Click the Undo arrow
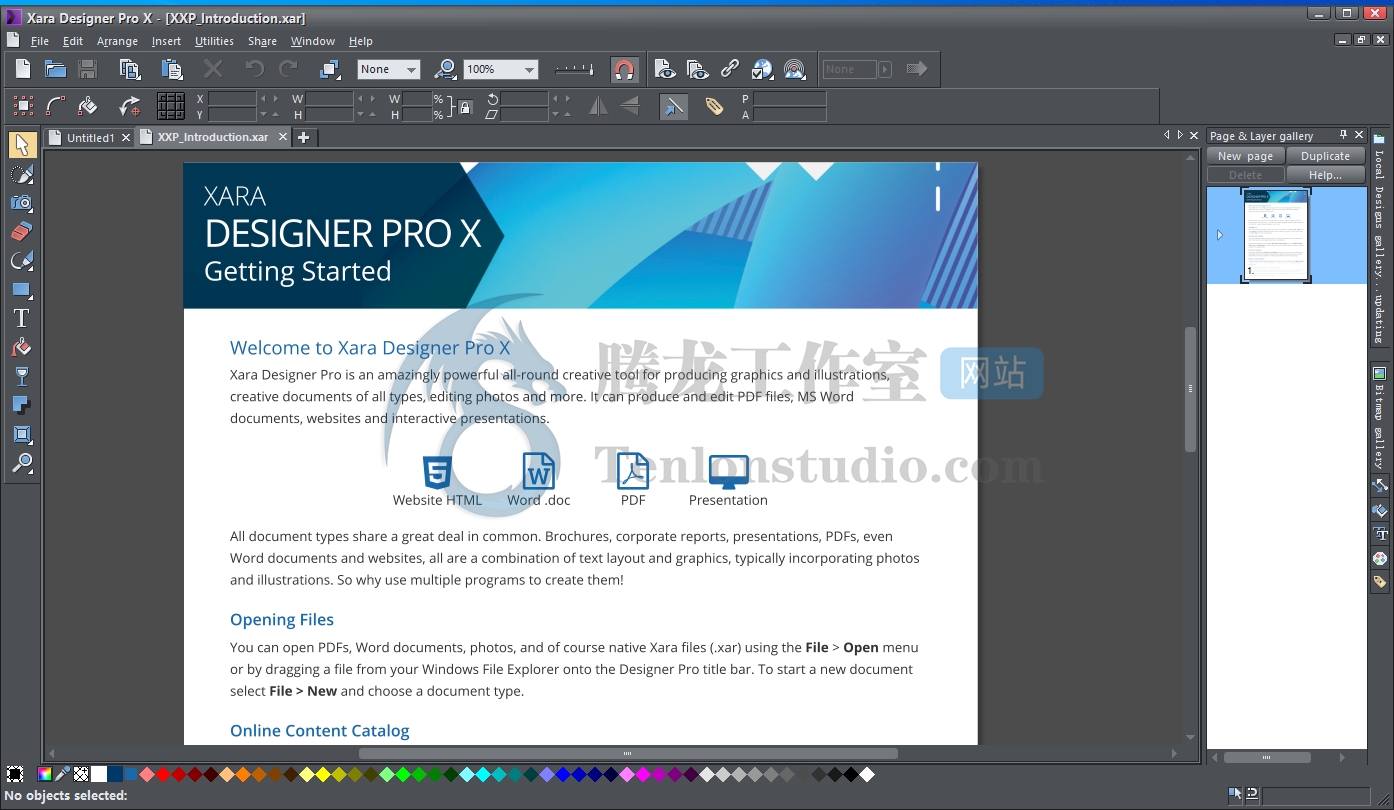 click(x=255, y=69)
